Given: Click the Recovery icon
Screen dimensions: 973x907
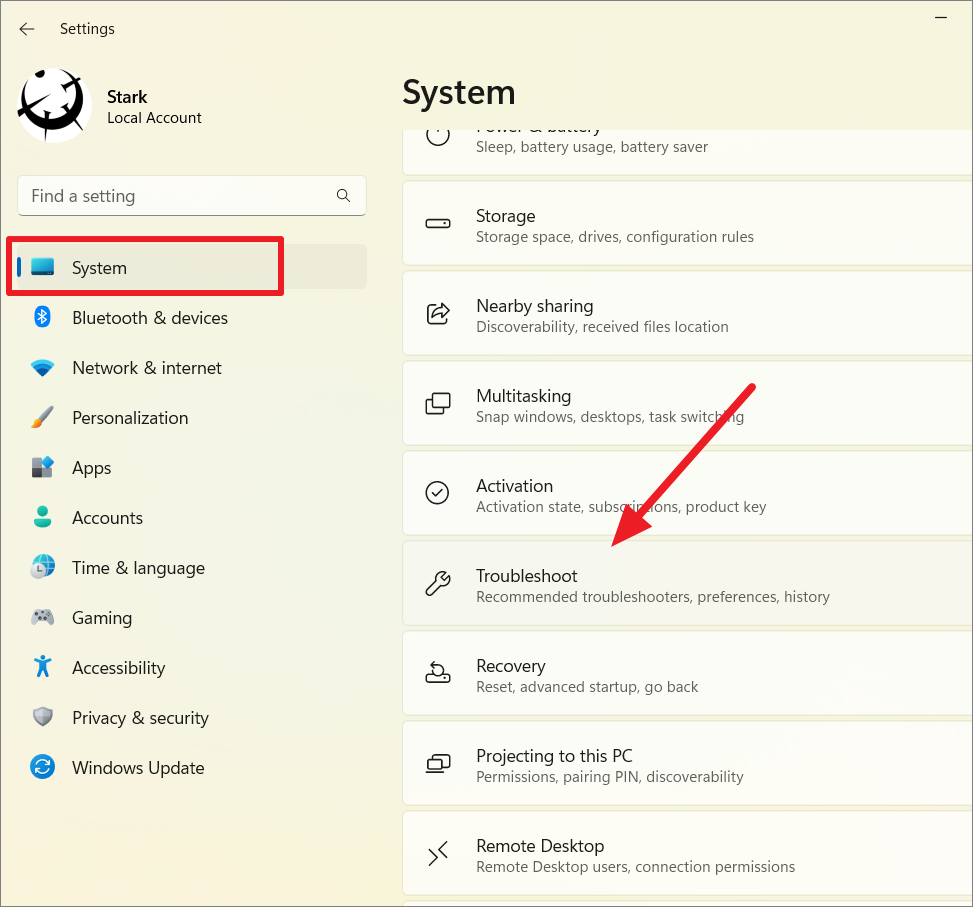Looking at the screenshot, I should (438, 672).
